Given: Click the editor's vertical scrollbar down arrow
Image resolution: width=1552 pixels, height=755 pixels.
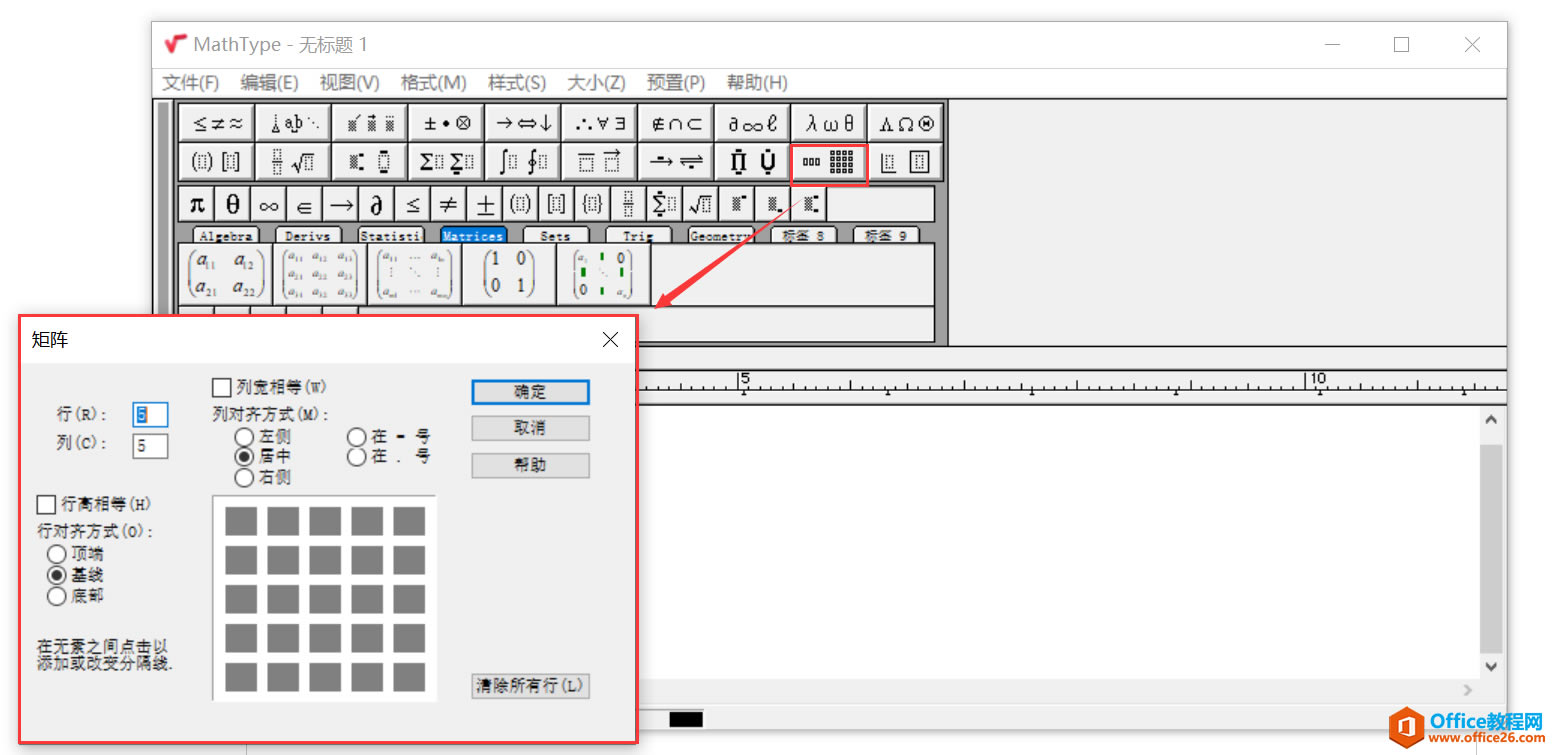Looking at the screenshot, I should point(1492,666).
